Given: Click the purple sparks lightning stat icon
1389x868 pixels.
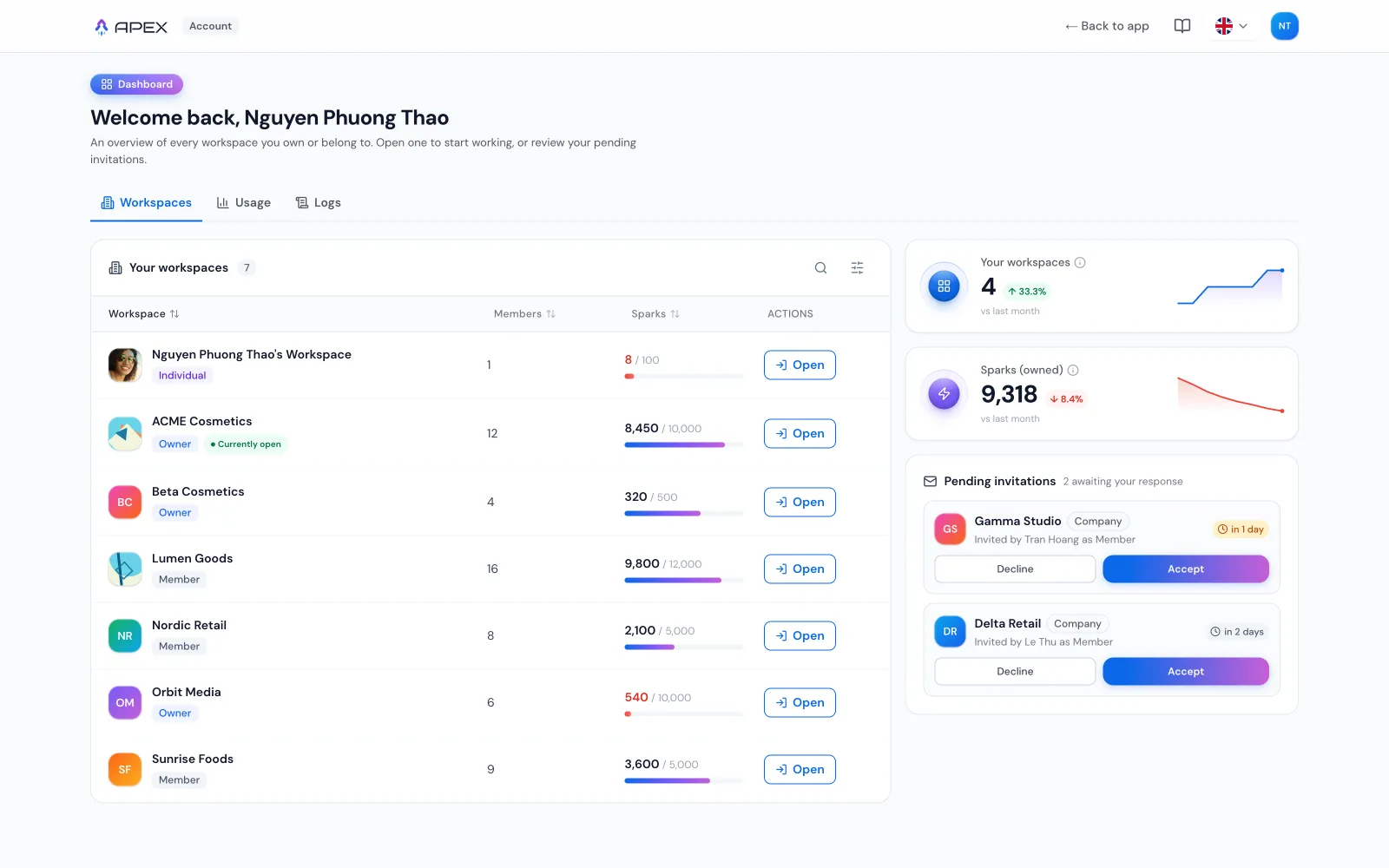Looking at the screenshot, I should [x=944, y=393].
